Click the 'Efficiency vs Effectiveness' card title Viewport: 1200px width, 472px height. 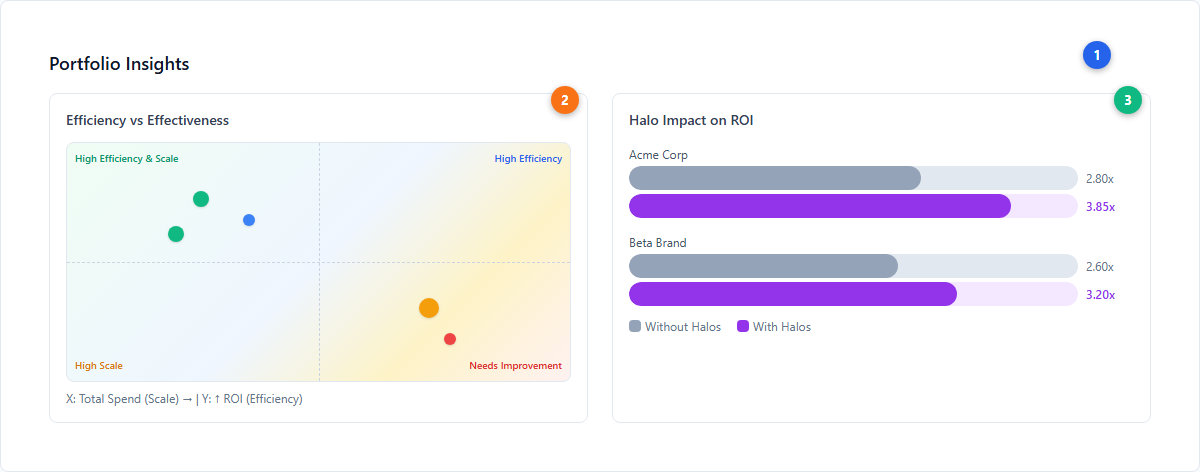click(x=147, y=120)
